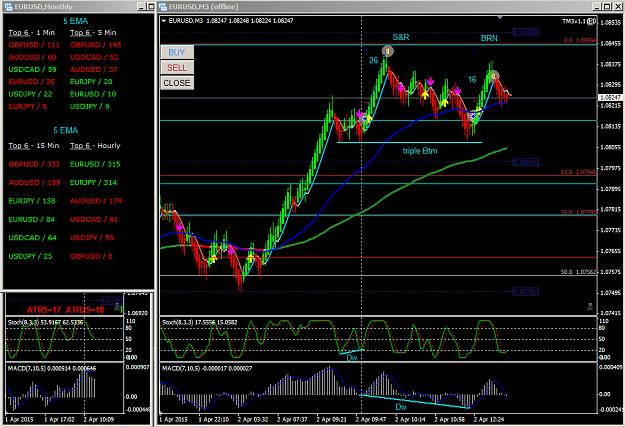The height and width of the screenshot is (427, 625).
Task: Click 'USDCAD / 59' in 1 Min list
Action: pyautogui.click(x=33, y=69)
